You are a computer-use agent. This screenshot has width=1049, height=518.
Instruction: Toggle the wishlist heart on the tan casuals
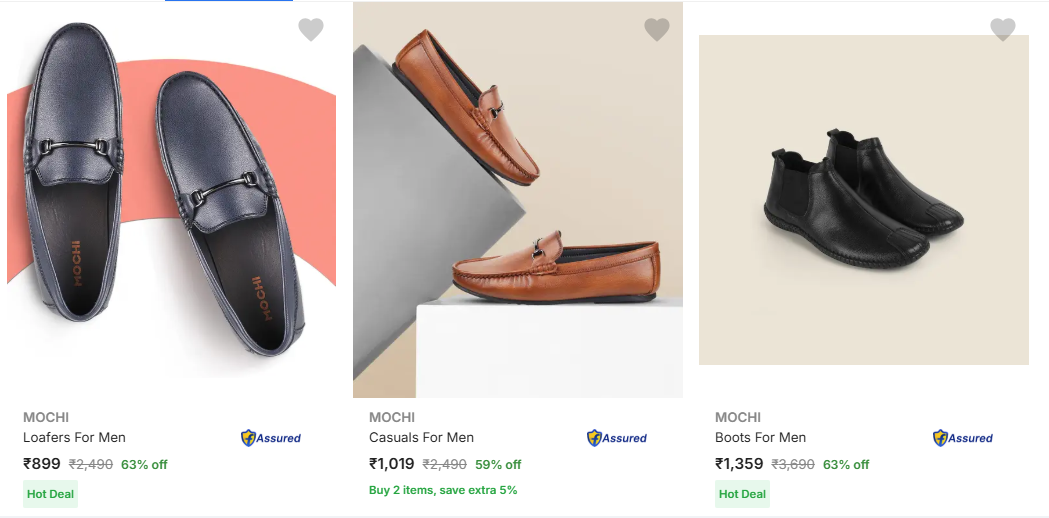click(x=657, y=30)
